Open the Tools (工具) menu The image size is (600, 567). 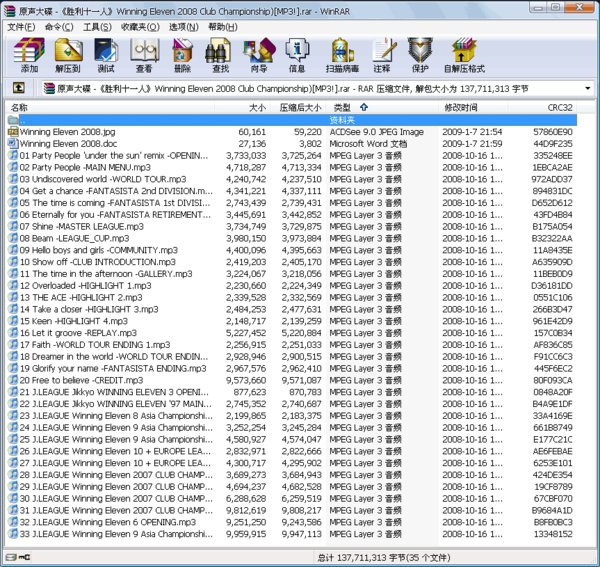click(x=97, y=27)
